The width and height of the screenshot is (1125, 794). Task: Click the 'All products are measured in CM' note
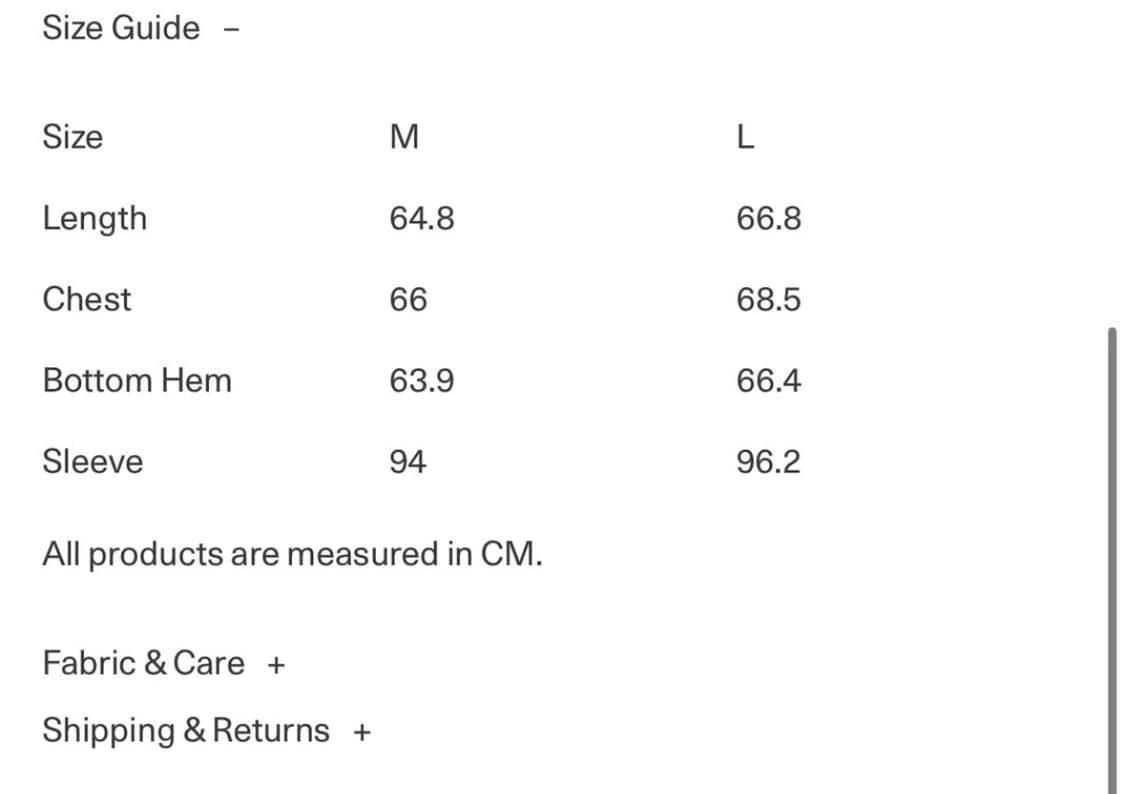coord(292,554)
